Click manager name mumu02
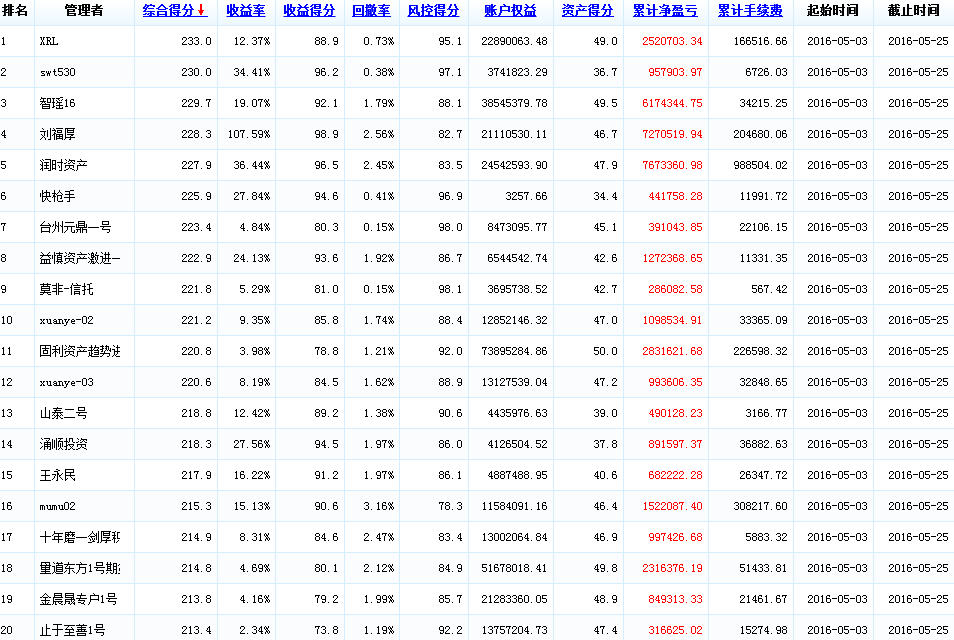954x640 pixels. click(57, 507)
